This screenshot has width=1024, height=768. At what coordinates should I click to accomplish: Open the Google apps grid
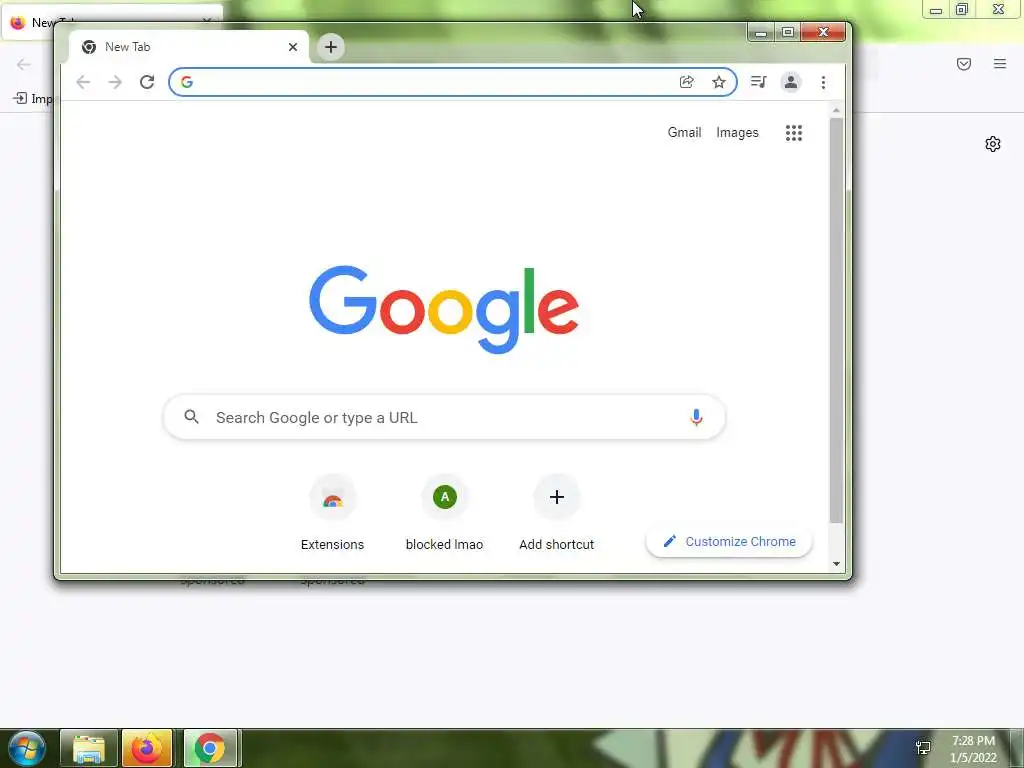click(x=793, y=133)
